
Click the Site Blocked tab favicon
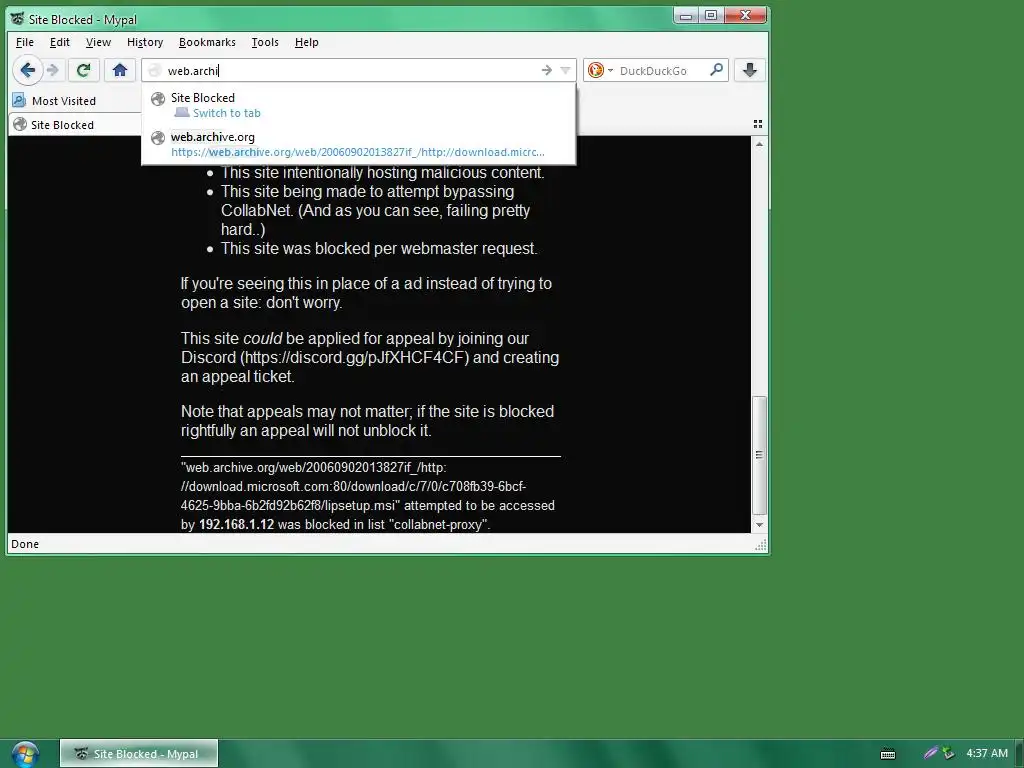20,125
